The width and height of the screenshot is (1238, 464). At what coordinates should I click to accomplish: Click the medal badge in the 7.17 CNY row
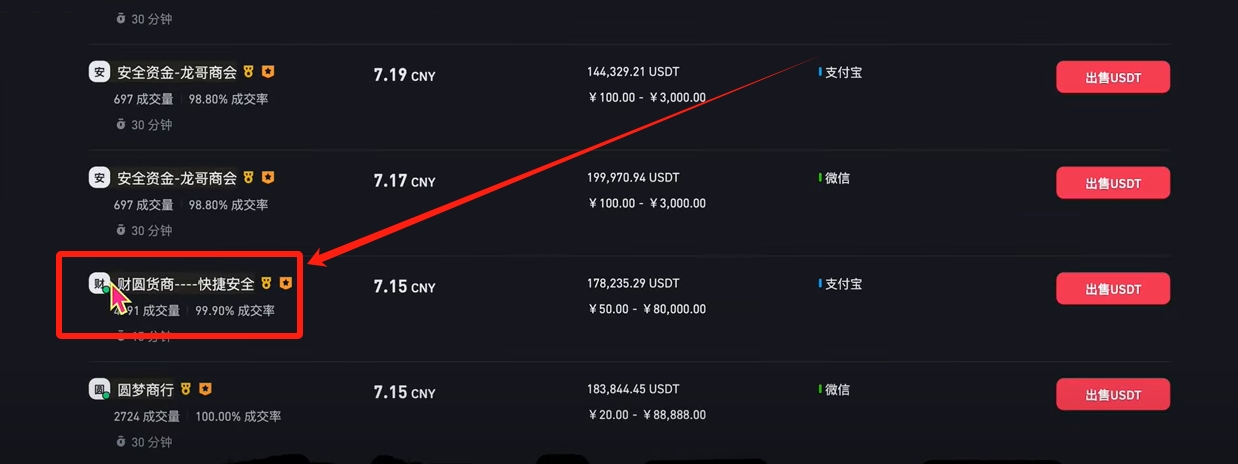point(249,178)
